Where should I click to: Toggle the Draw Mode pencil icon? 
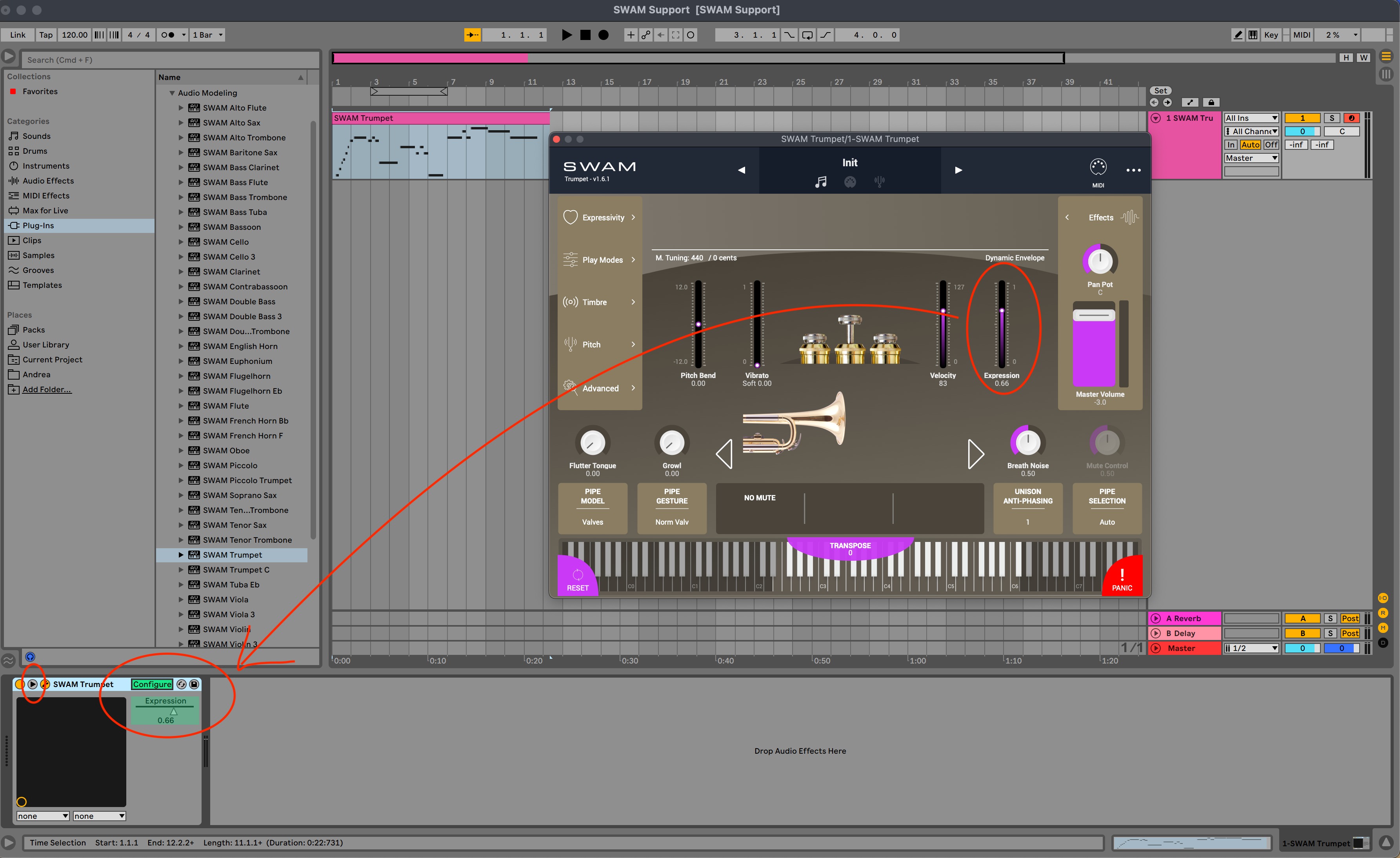pyautogui.click(x=1238, y=35)
